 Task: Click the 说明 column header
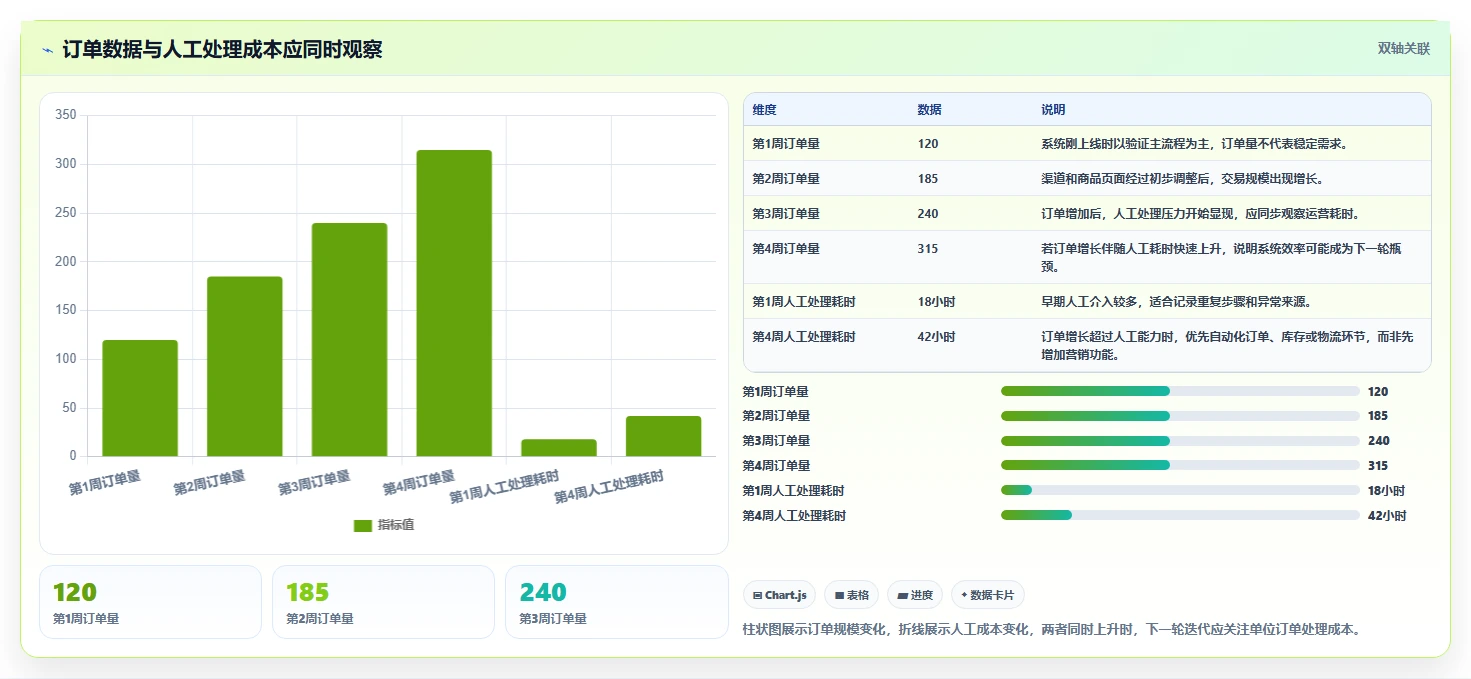tap(1053, 110)
